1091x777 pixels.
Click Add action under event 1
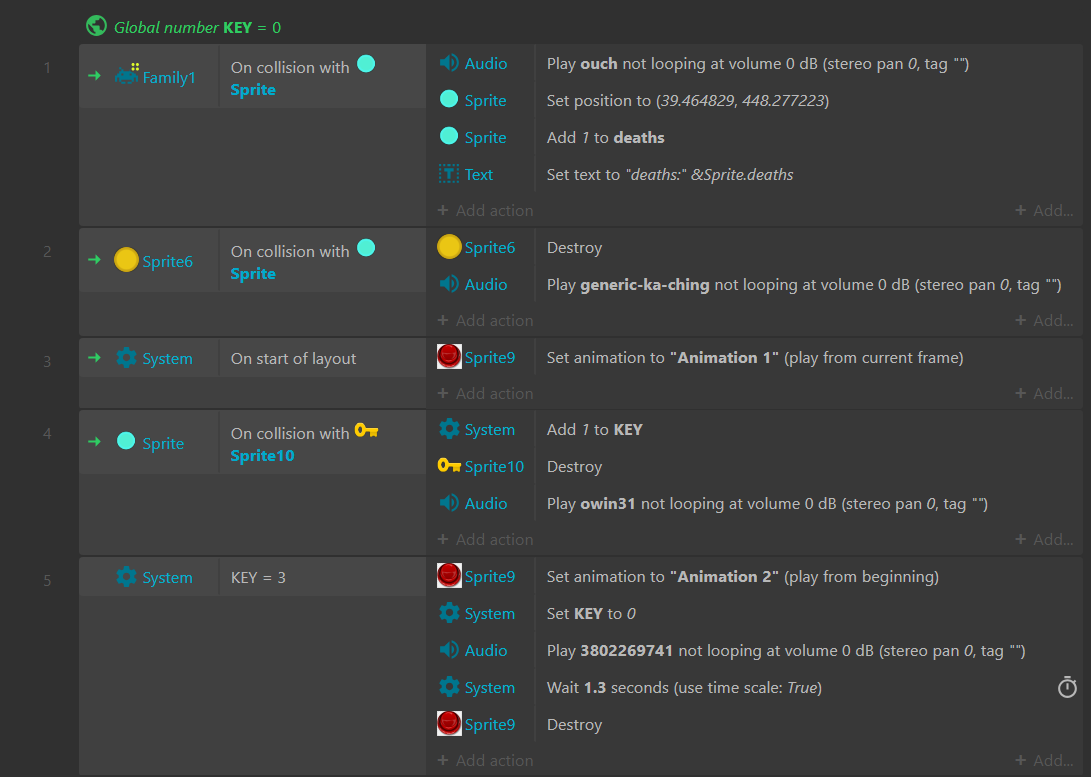(485, 211)
